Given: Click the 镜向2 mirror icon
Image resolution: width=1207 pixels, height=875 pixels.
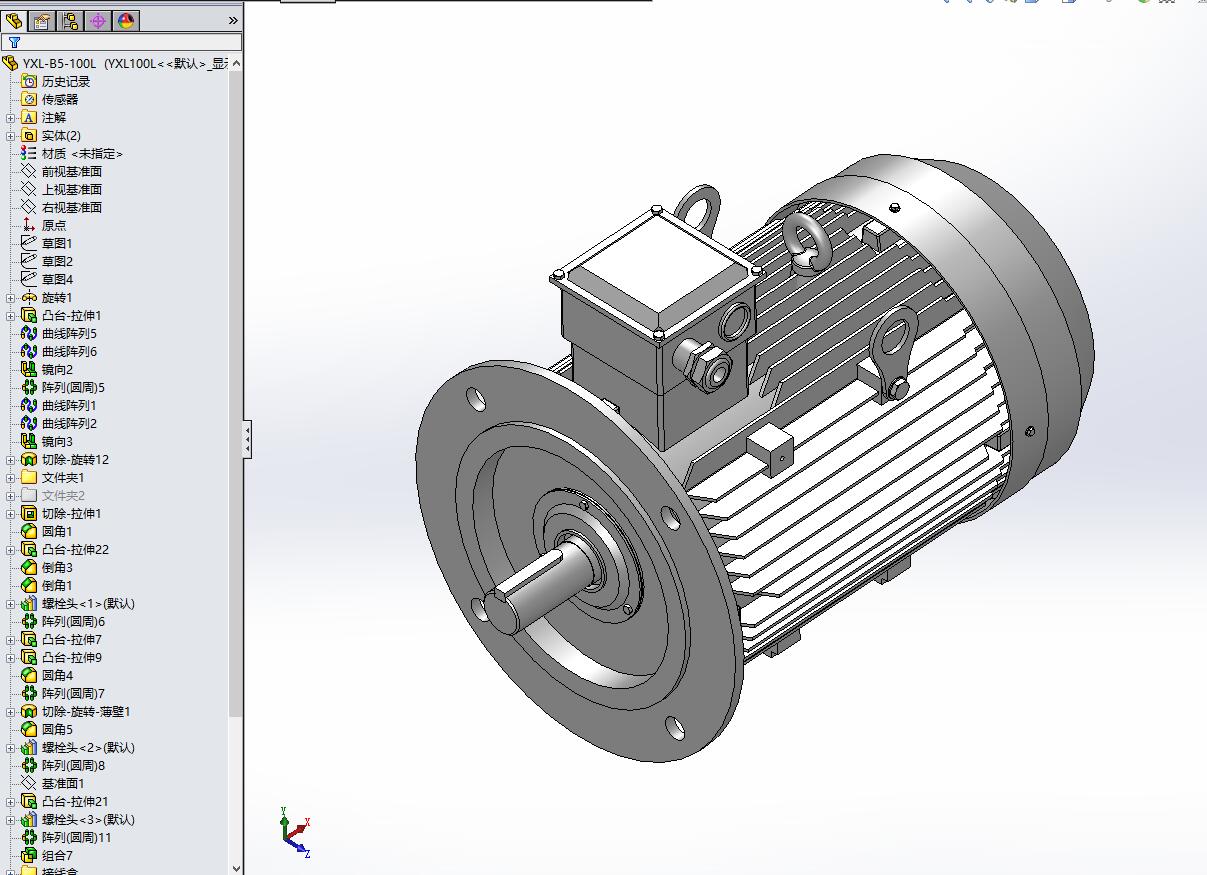Looking at the screenshot, I should [29, 369].
